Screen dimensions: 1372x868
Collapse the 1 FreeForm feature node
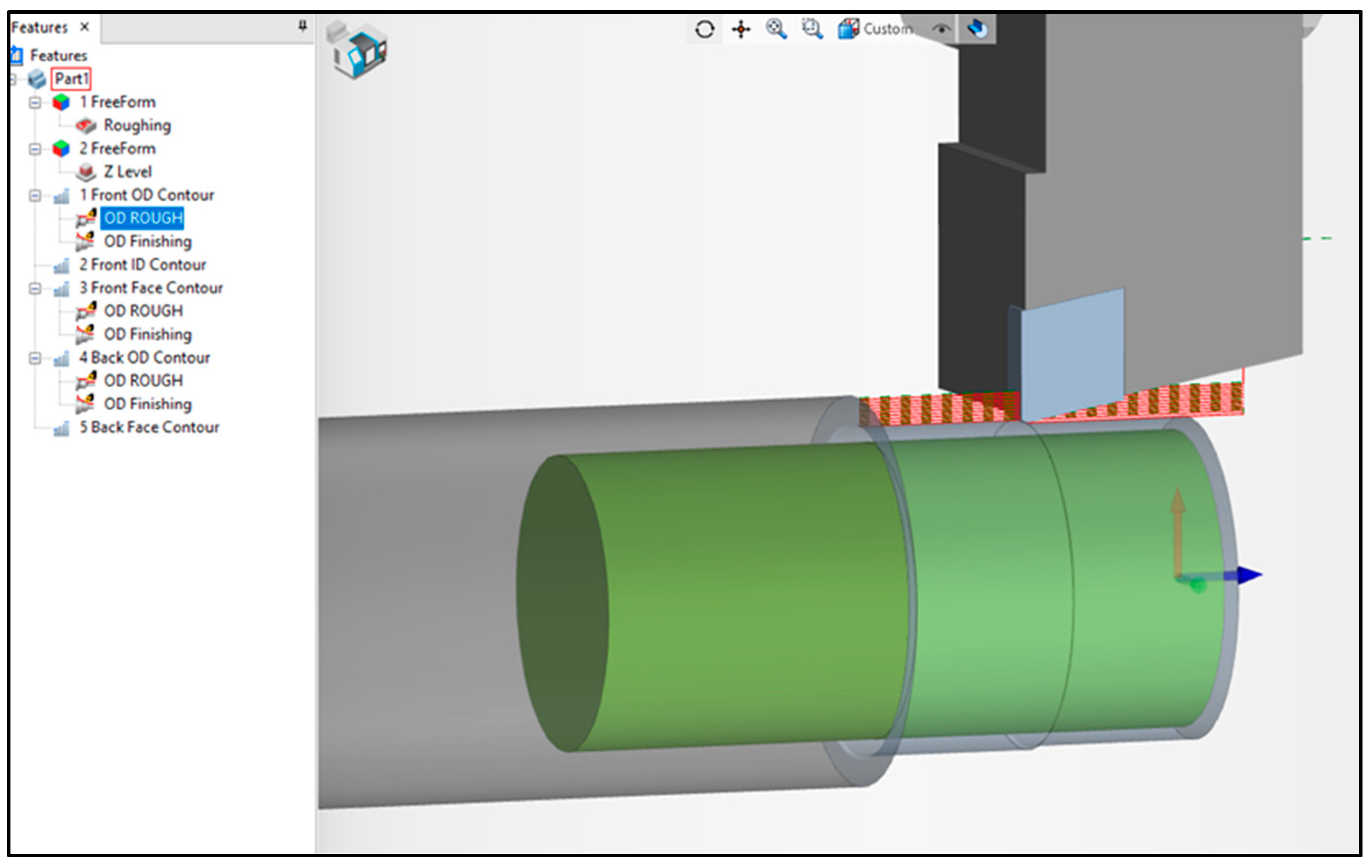click(35, 103)
